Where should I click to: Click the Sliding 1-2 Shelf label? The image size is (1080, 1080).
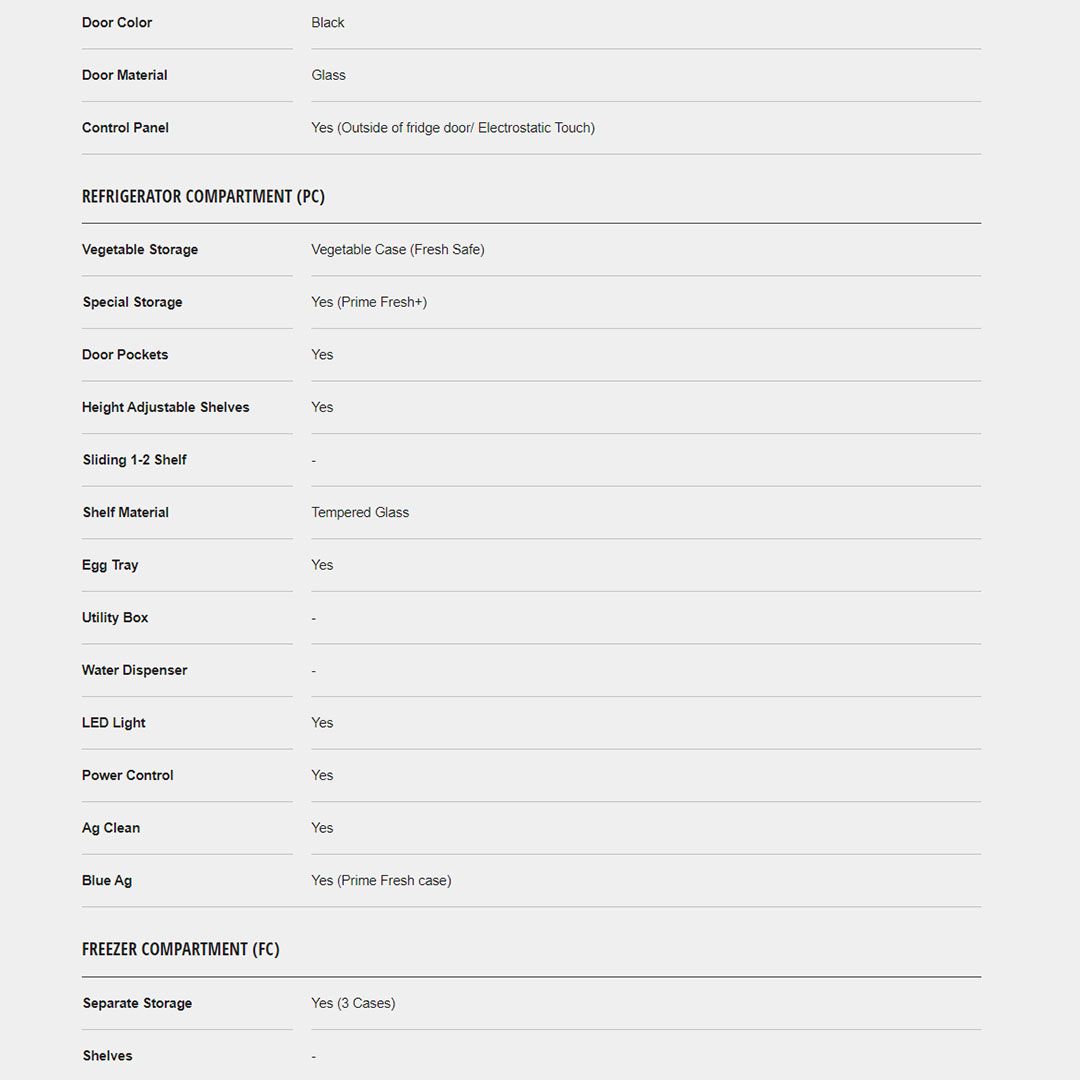134,460
